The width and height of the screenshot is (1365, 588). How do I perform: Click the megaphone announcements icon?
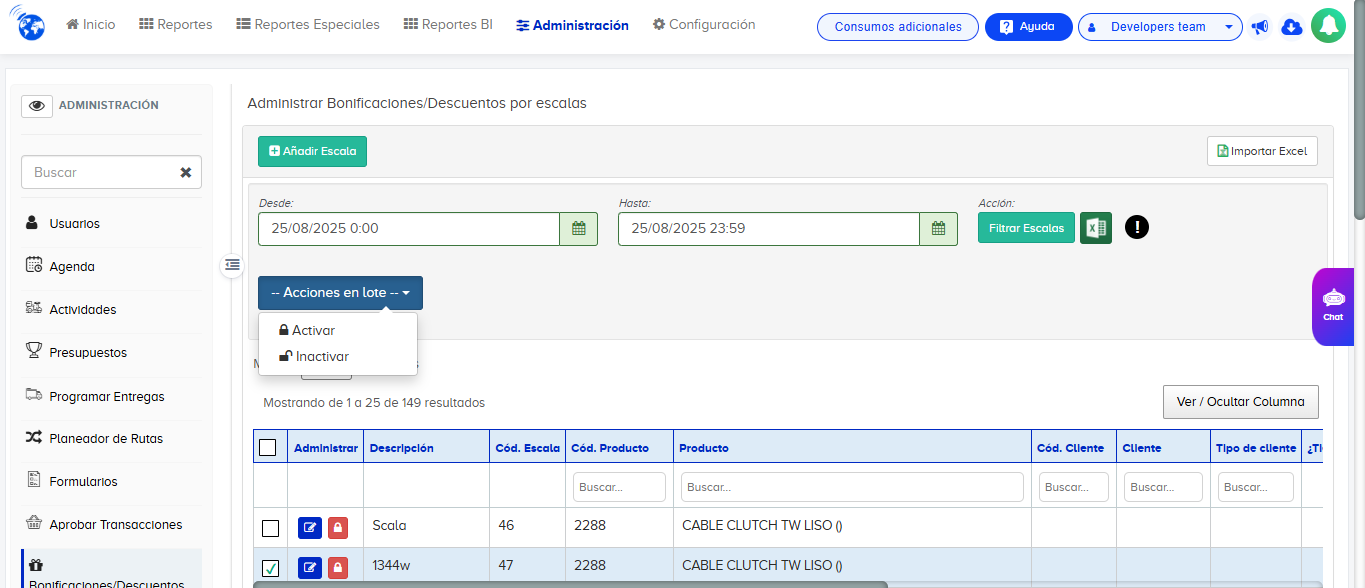(x=1260, y=27)
